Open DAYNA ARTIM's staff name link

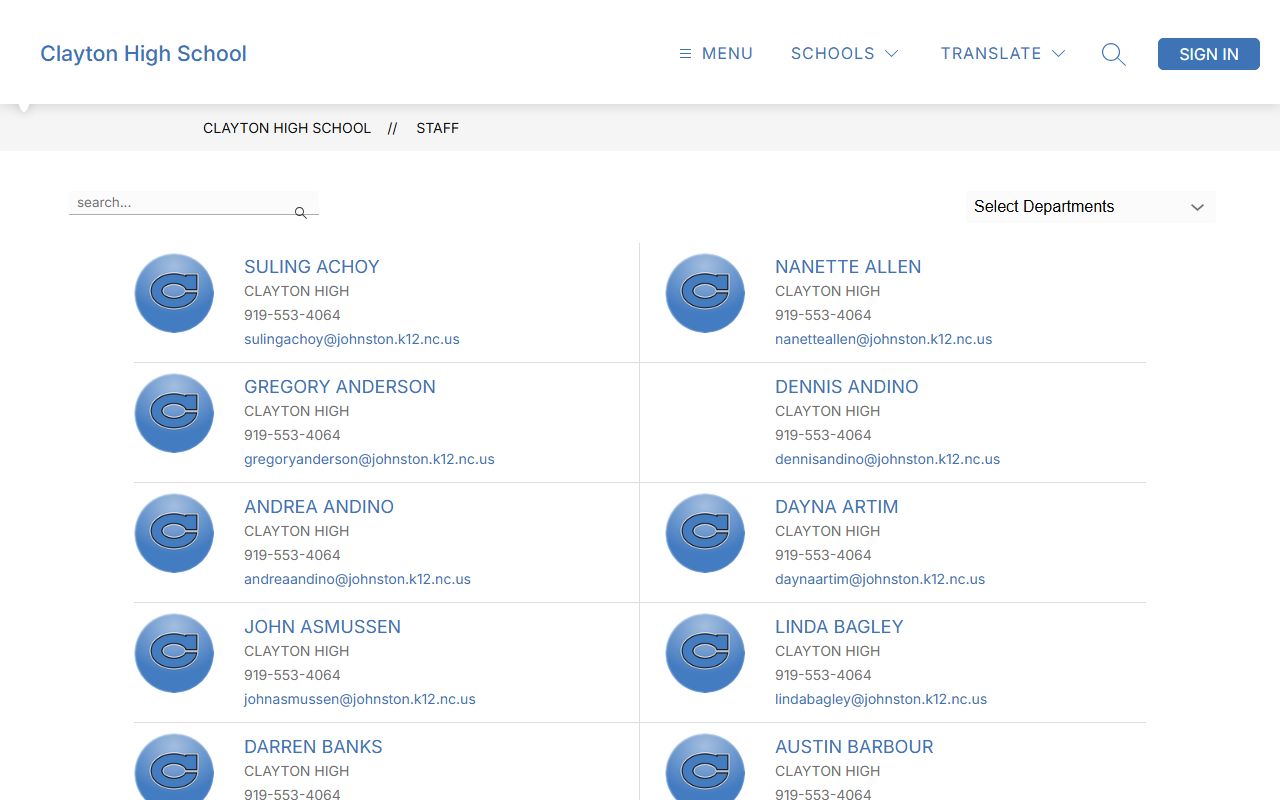[837, 507]
